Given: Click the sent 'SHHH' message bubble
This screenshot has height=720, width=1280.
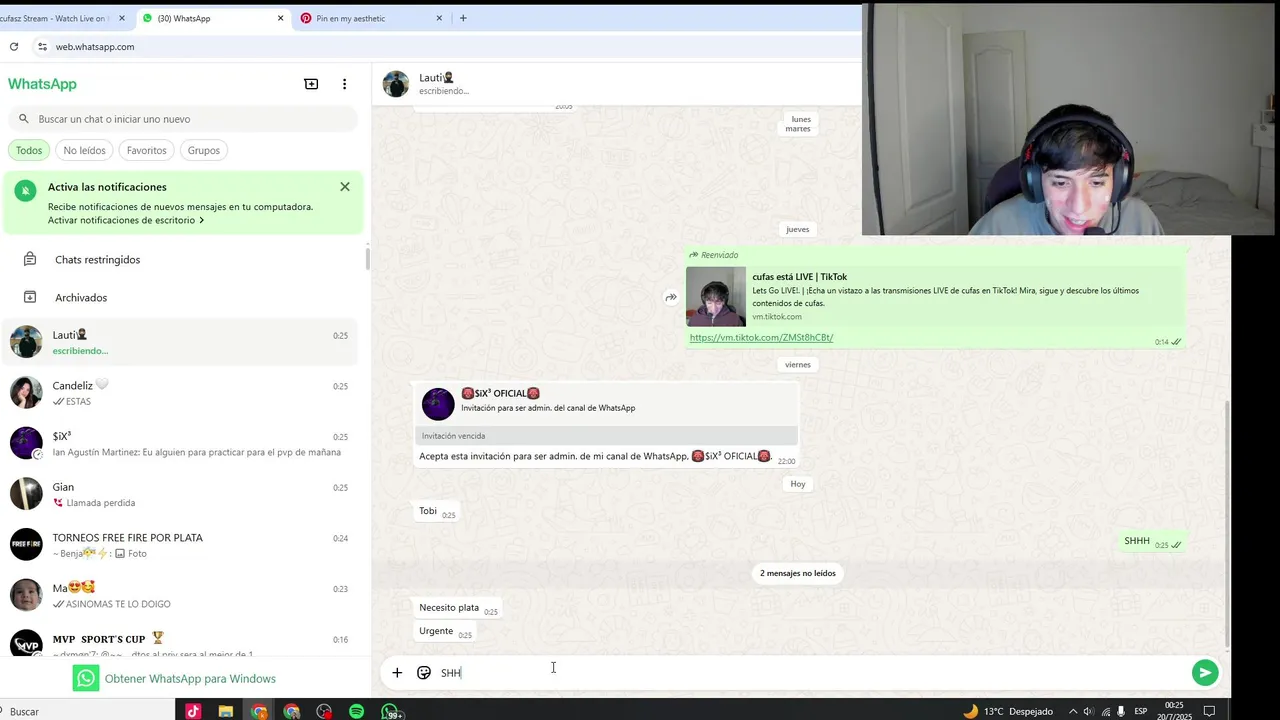Looking at the screenshot, I should [x=1152, y=542].
